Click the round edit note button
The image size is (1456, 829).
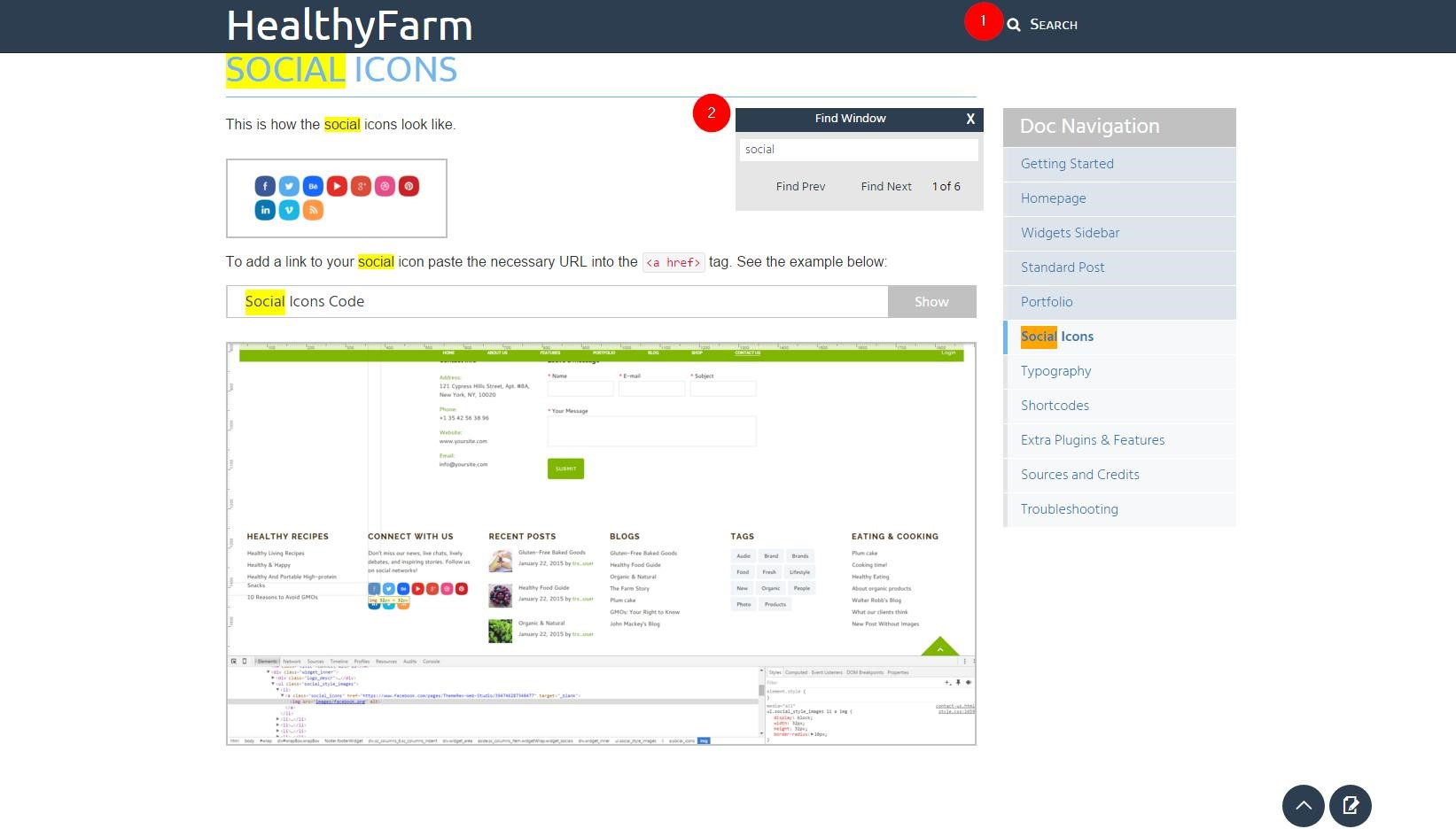(x=1350, y=806)
